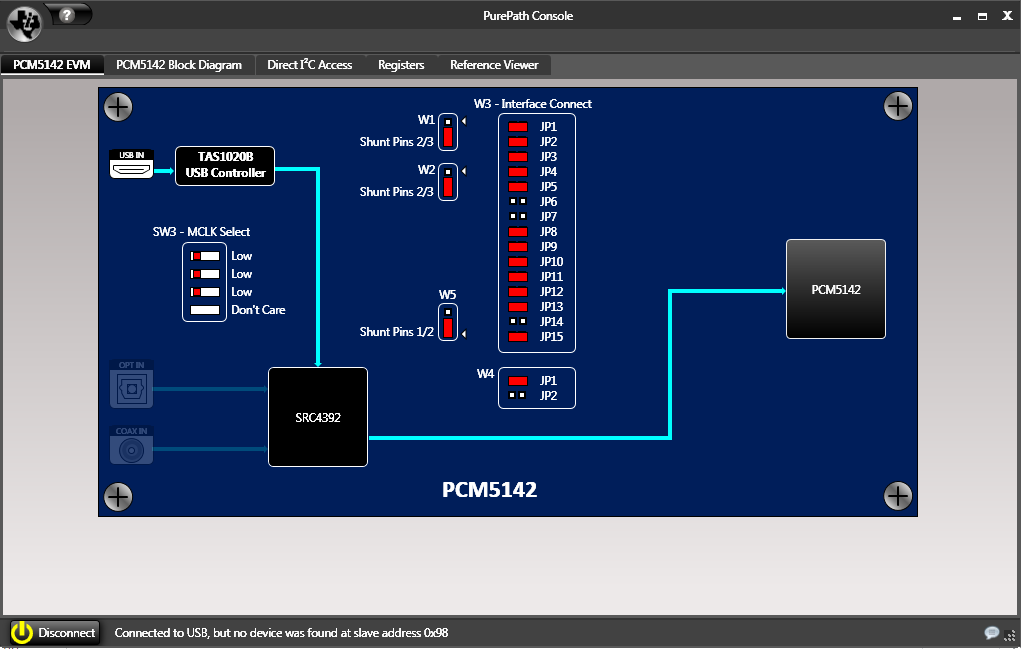Click the window resize grip in status bar
The image size is (1021, 649).
1011,636
